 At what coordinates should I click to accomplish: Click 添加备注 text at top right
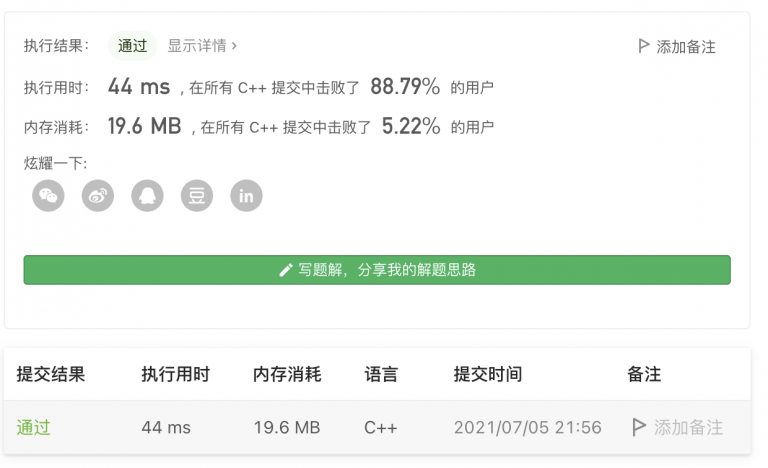tap(686, 47)
